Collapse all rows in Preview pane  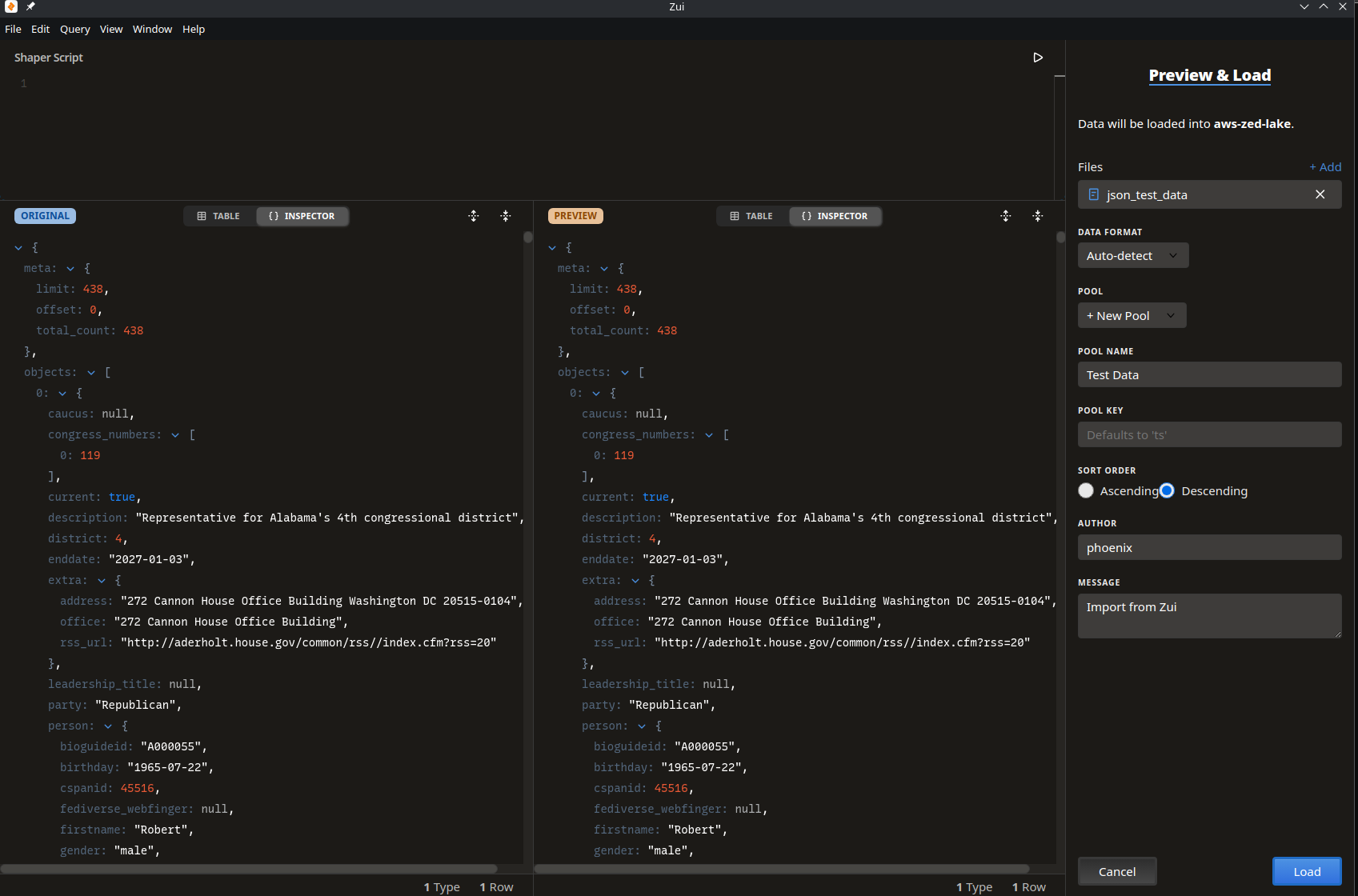tap(1038, 216)
